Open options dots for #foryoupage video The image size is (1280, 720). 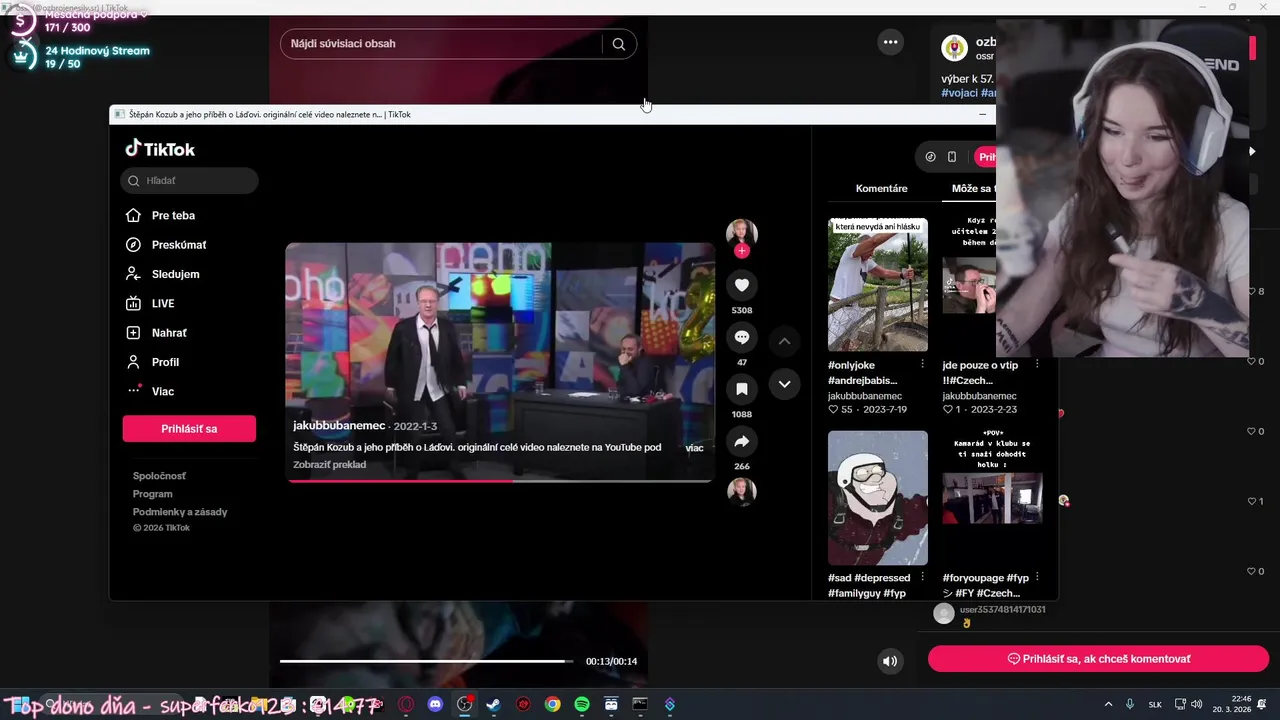[1037, 578]
